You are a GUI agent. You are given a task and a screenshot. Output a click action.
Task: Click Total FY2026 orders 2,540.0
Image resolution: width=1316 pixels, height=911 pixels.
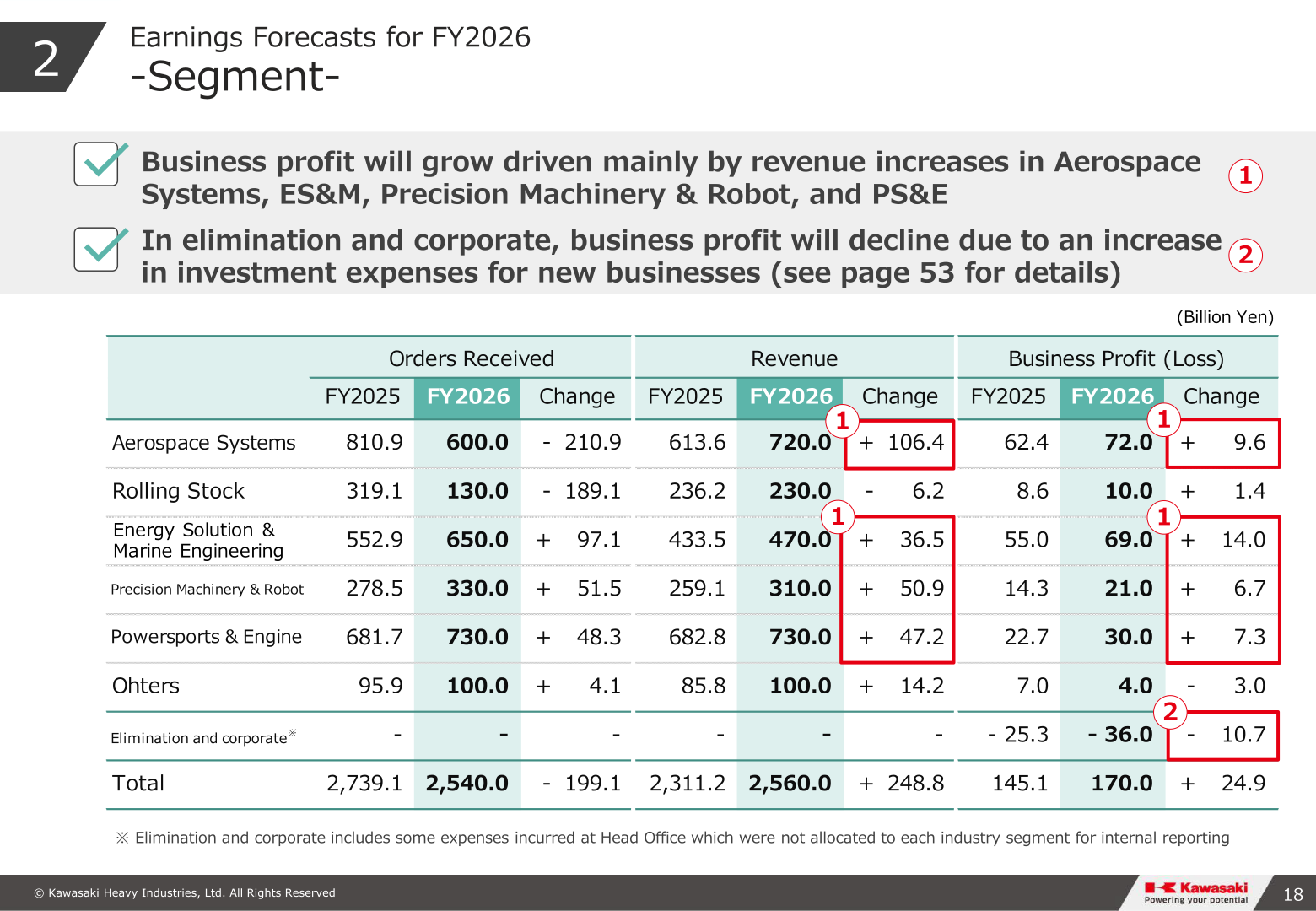tap(467, 784)
